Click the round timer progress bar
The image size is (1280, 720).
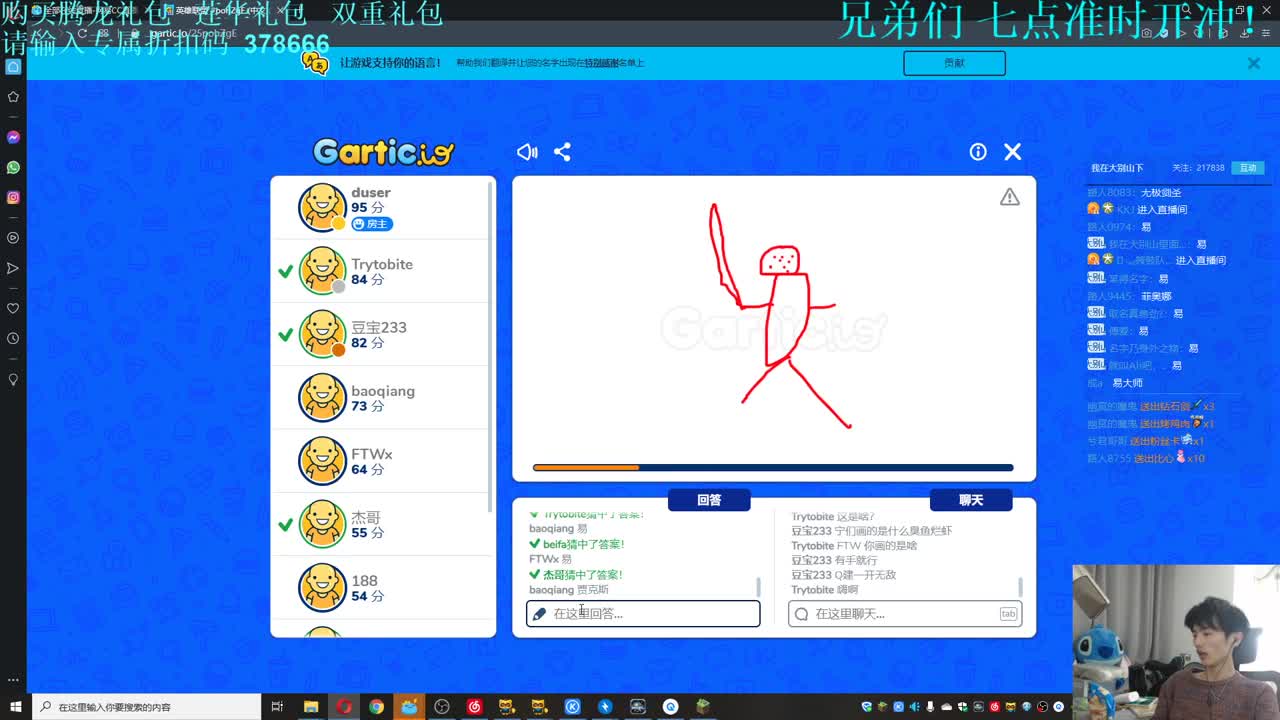(x=773, y=467)
